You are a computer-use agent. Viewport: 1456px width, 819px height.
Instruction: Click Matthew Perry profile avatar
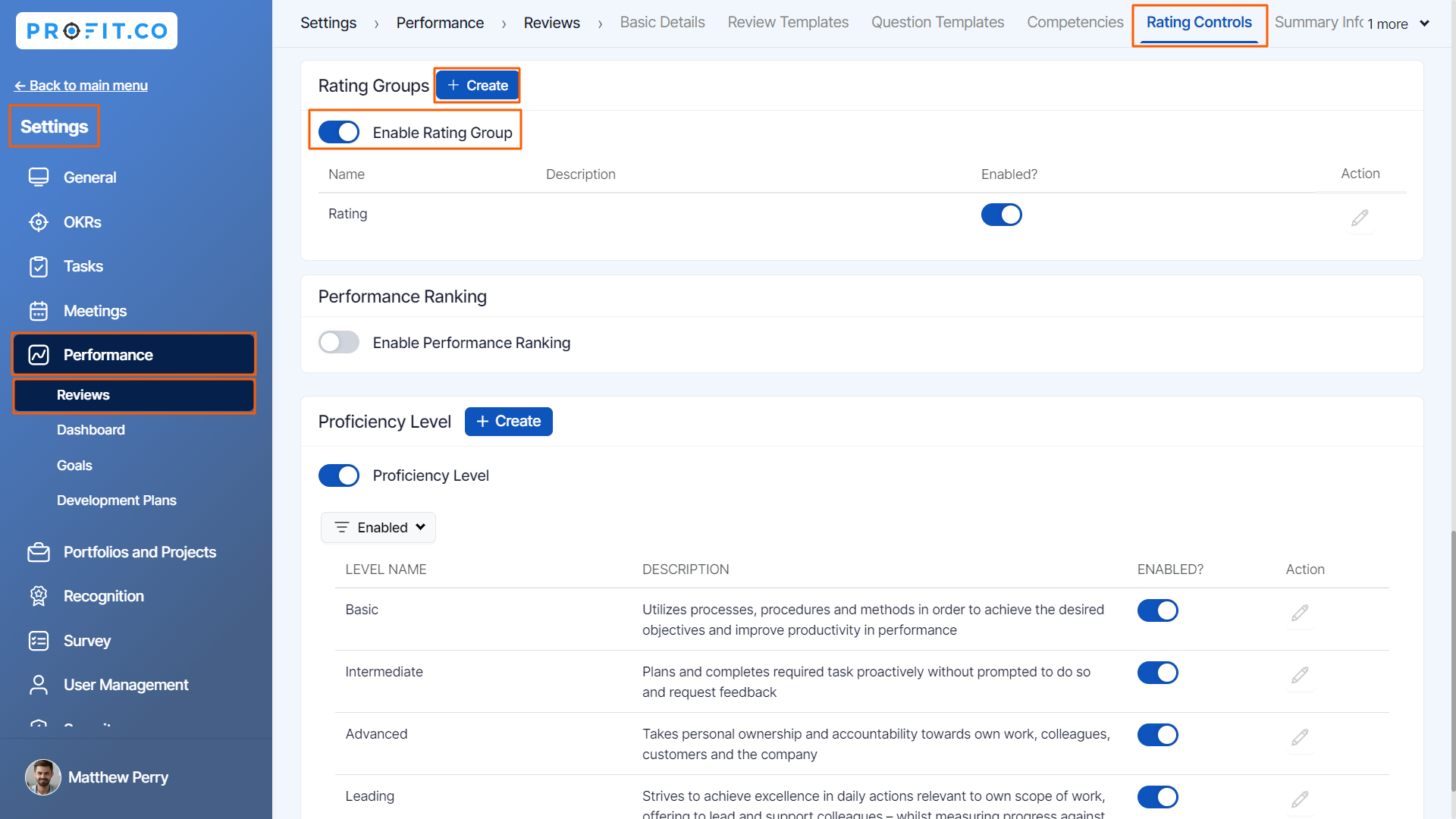43,777
